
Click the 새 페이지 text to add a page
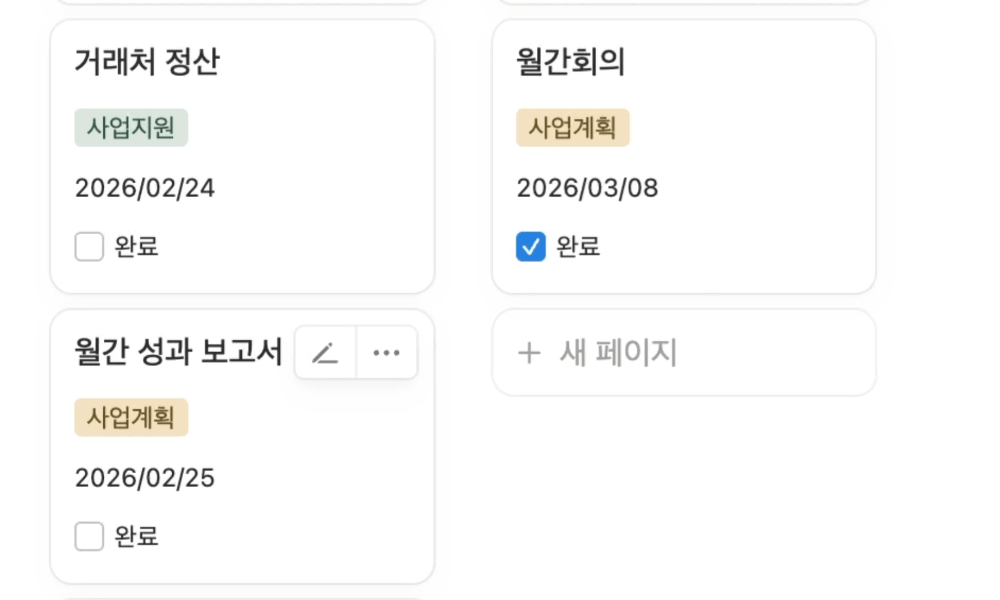pyautogui.click(x=618, y=353)
